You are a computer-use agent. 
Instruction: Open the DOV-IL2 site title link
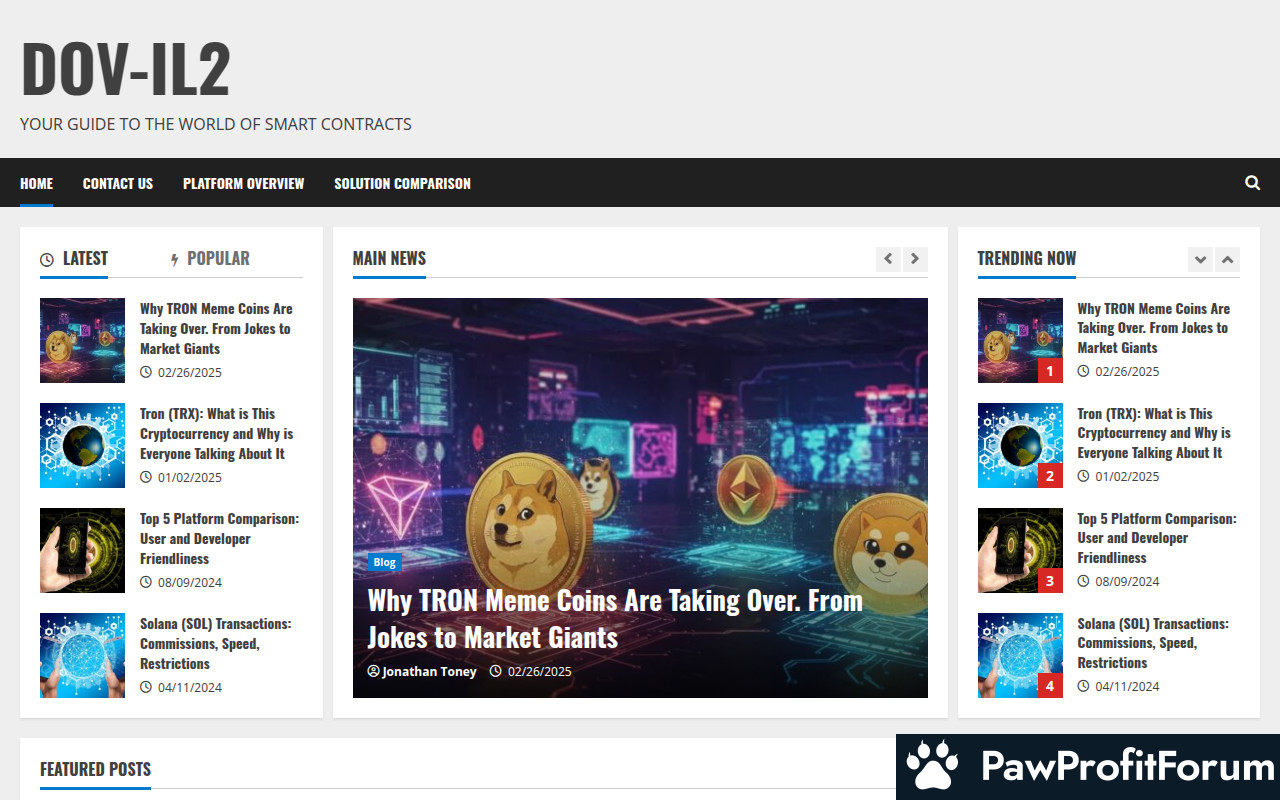(126, 70)
